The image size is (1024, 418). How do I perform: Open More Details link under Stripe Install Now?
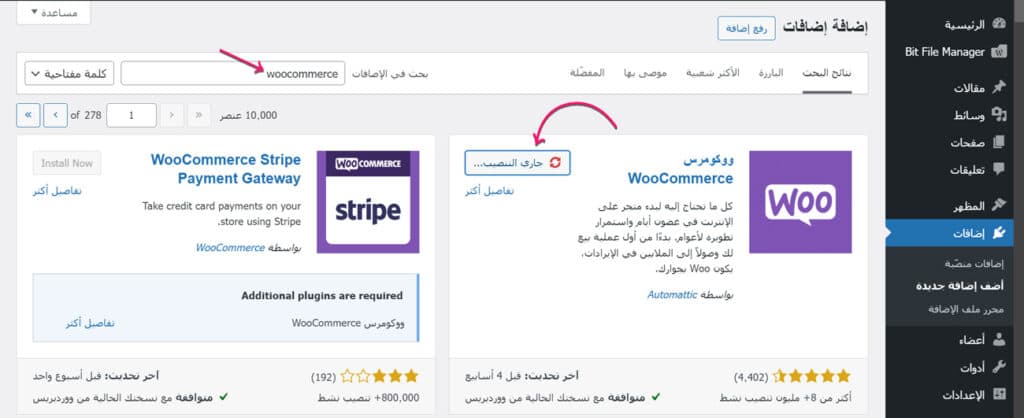[x=57, y=191]
